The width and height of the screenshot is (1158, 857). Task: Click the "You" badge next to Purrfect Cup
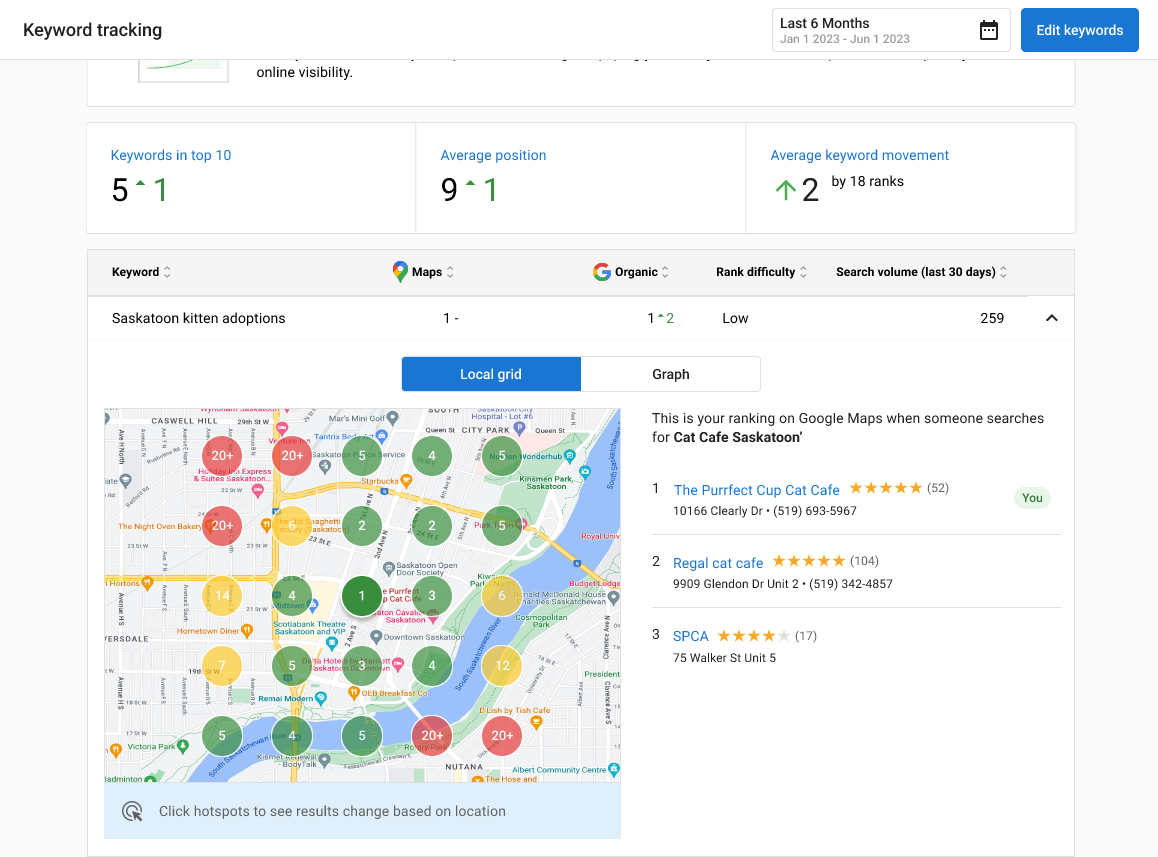[1032, 497]
